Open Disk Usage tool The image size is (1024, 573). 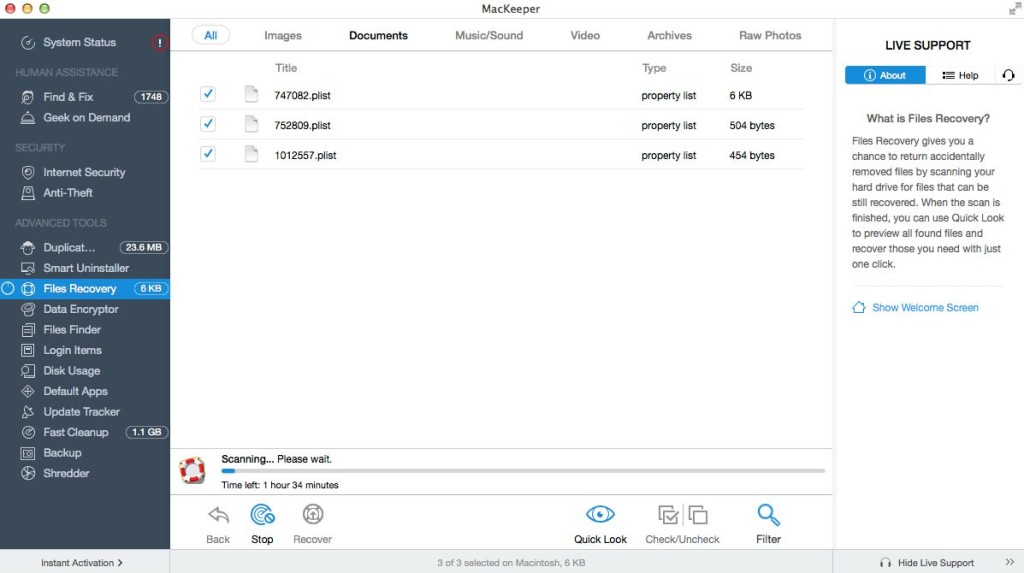(x=71, y=370)
